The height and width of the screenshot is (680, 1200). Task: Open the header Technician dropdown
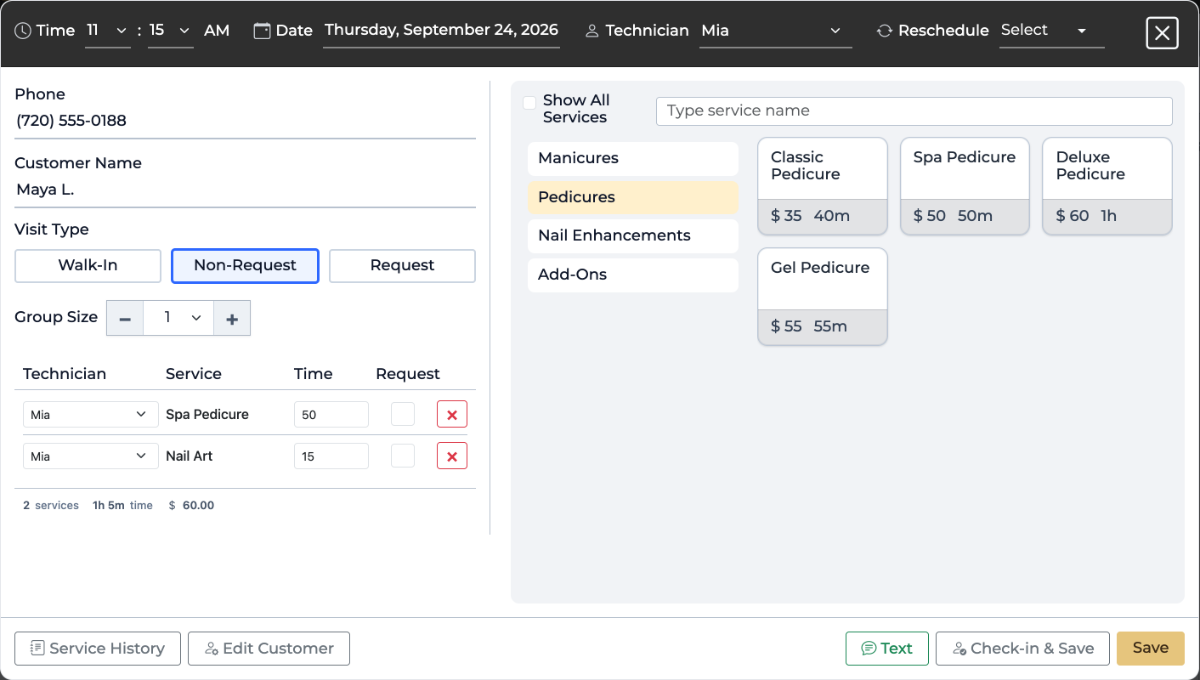pyautogui.click(x=775, y=31)
